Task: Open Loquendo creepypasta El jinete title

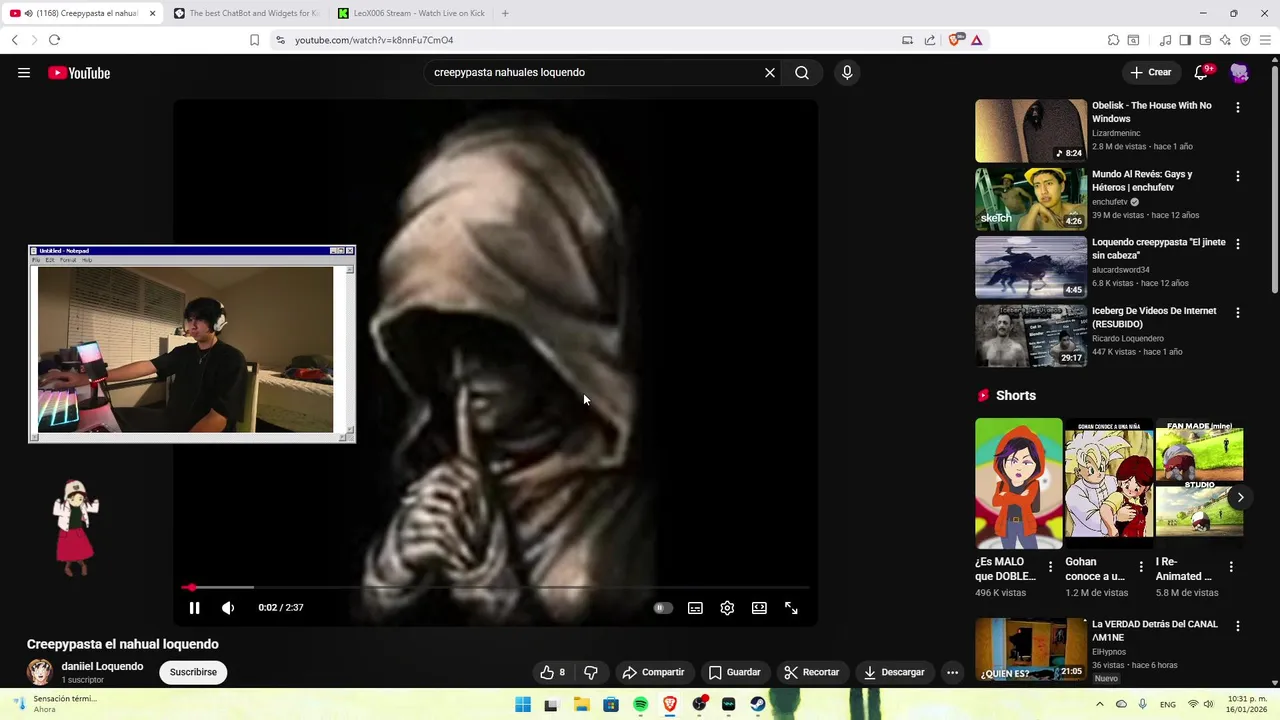Action: pos(1158,249)
